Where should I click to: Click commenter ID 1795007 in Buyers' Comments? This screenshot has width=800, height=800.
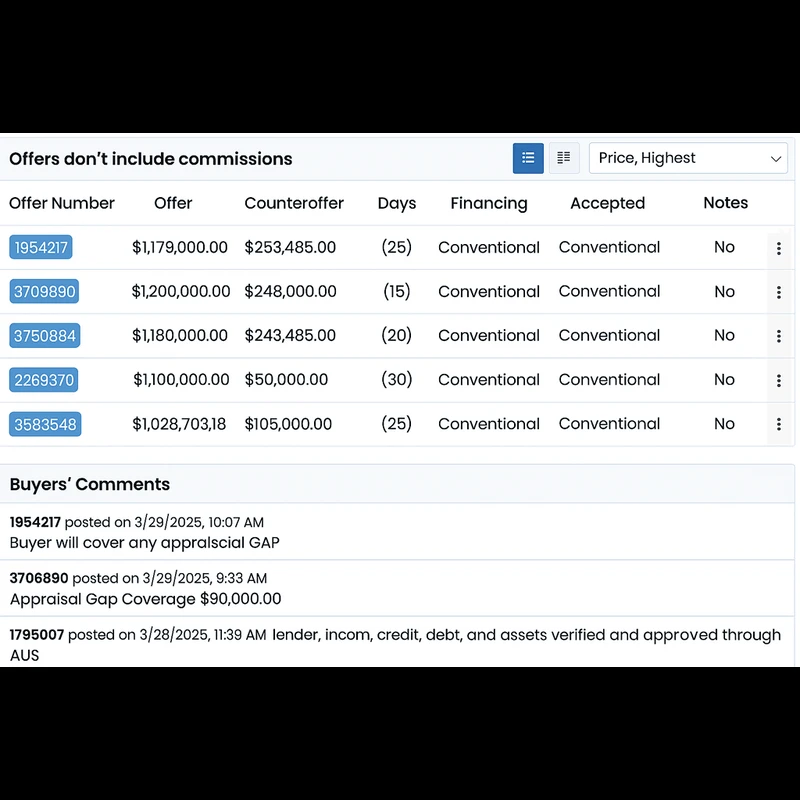[x=36, y=635]
